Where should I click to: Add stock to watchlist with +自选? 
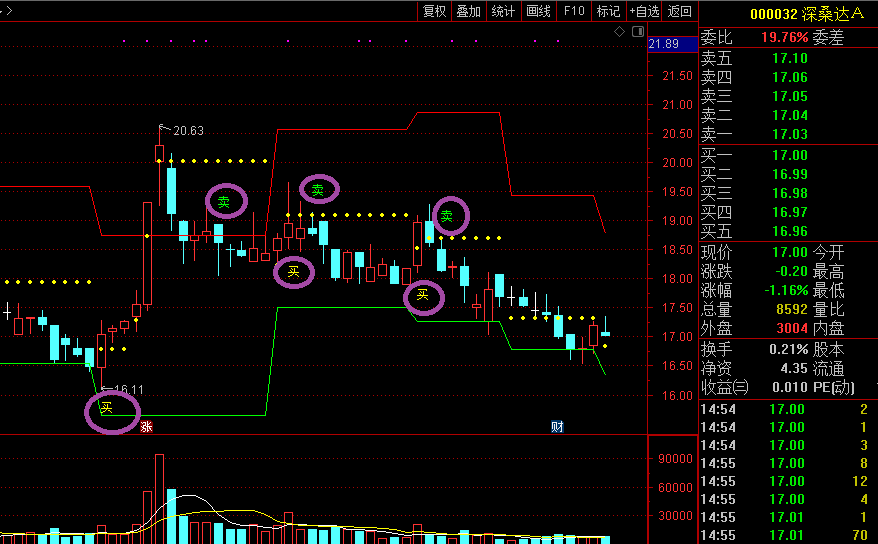[x=645, y=11]
